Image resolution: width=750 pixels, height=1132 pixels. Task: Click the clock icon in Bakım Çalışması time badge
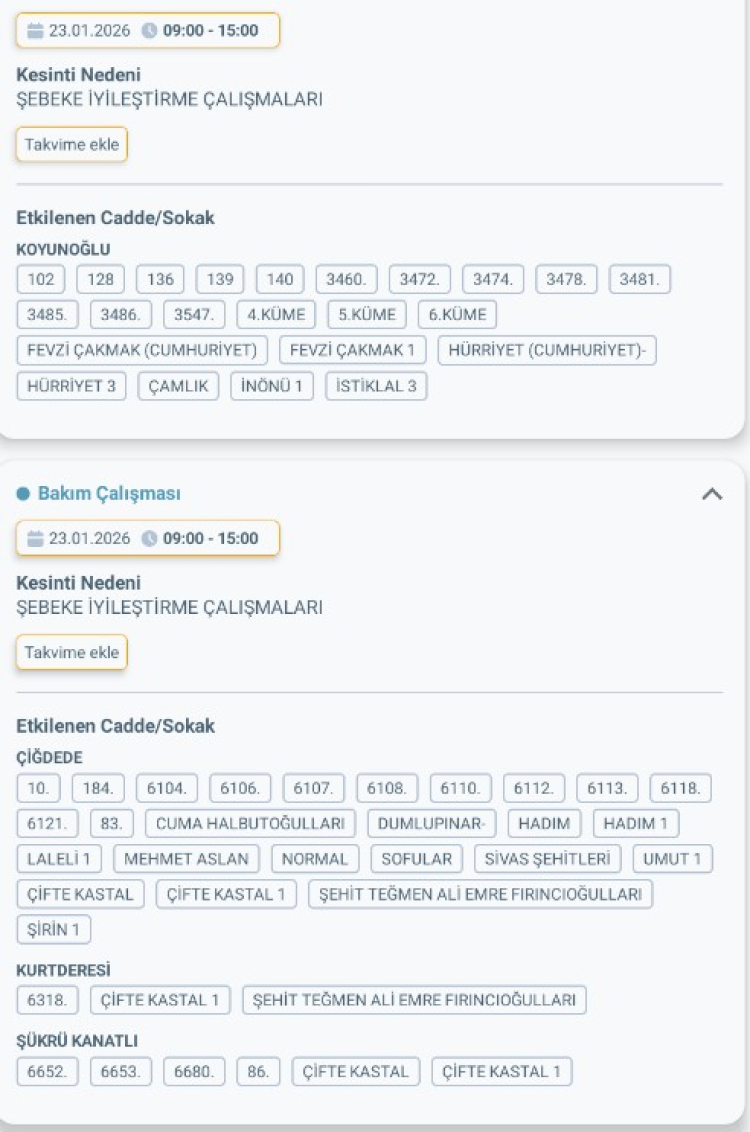click(x=150, y=539)
